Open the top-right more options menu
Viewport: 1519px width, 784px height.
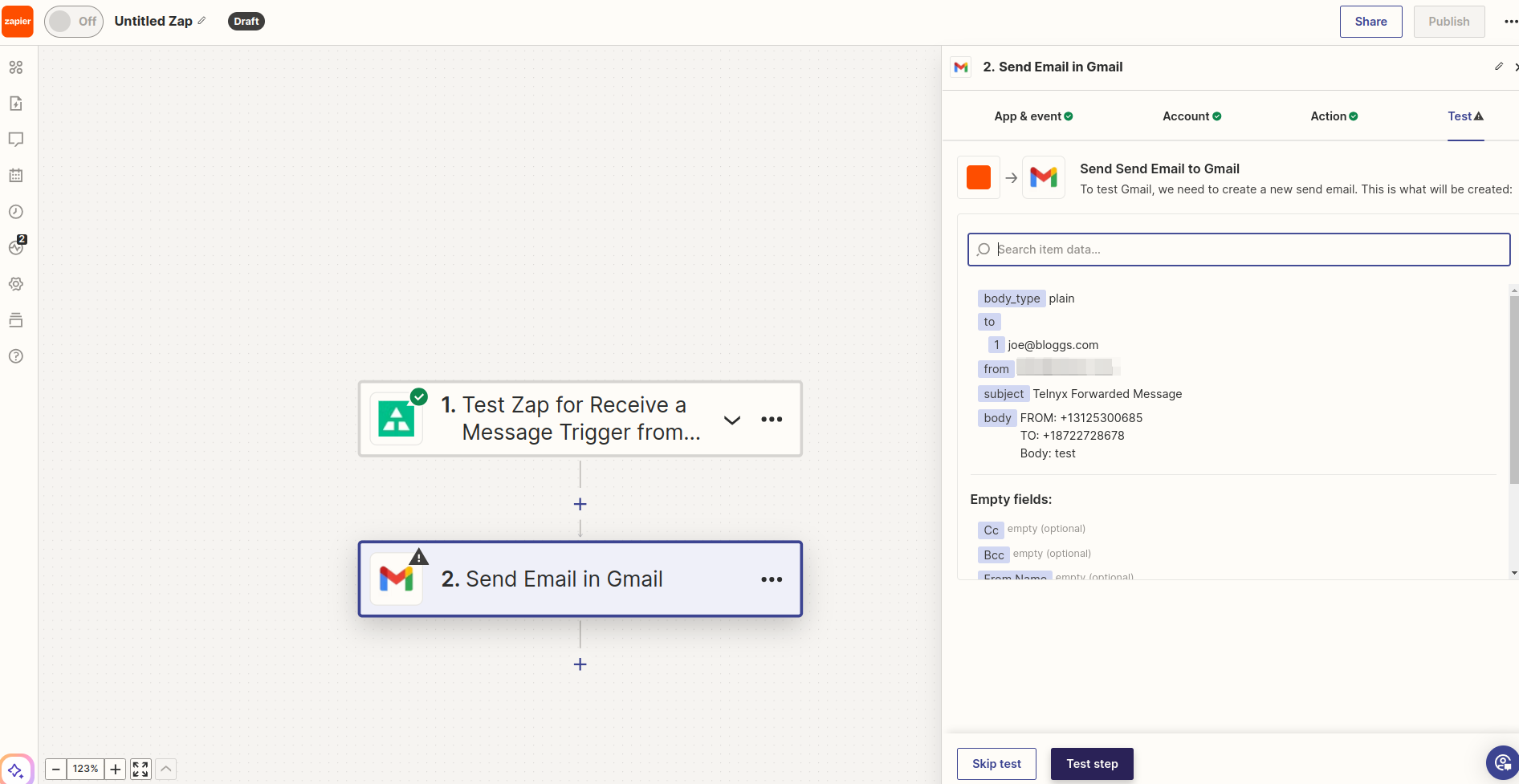(1510, 22)
